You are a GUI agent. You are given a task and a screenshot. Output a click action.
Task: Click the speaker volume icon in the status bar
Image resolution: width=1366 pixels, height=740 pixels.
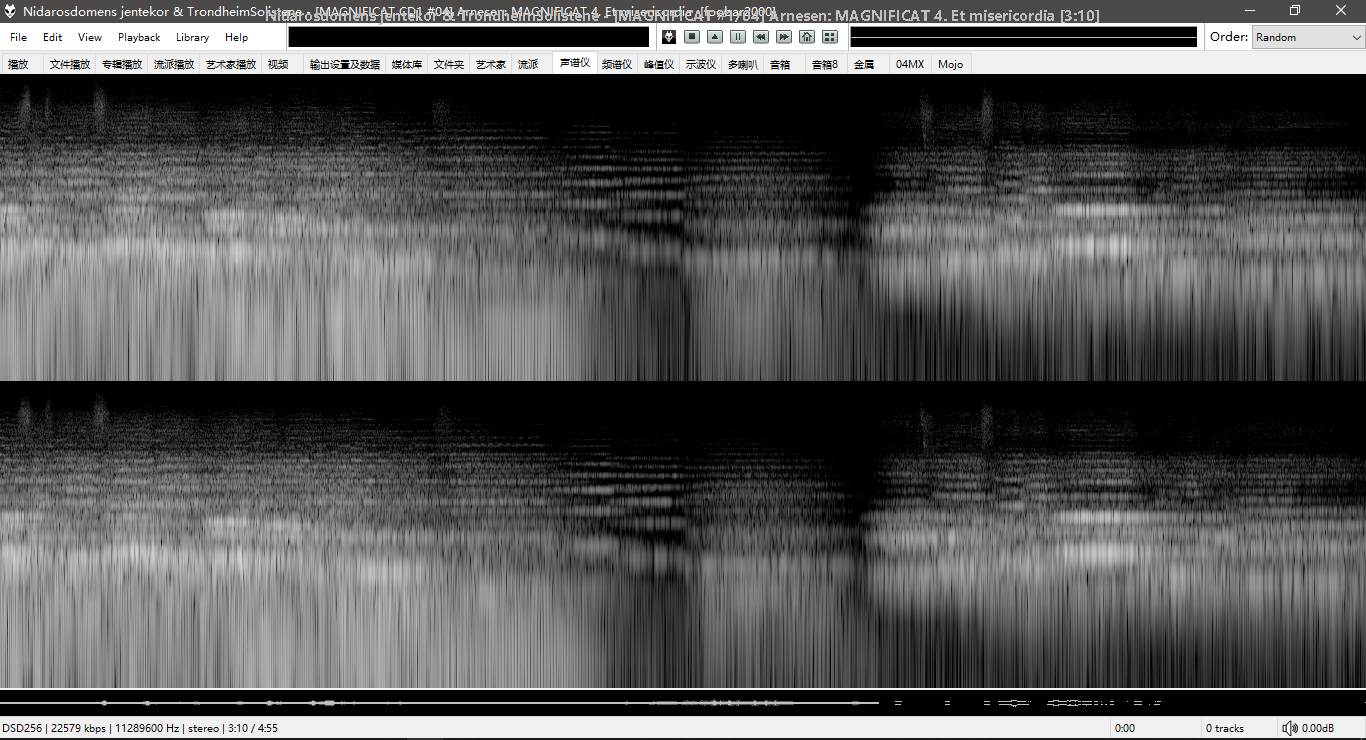tap(1290, 728)
